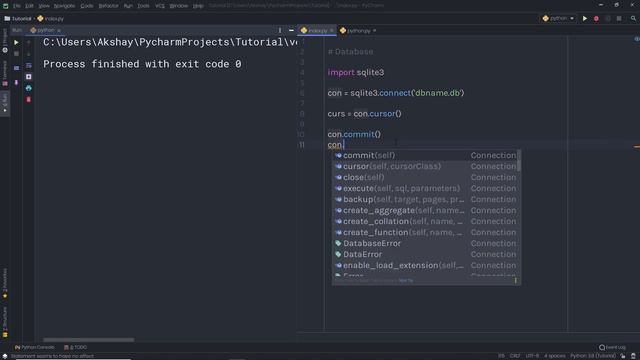The width and height of the screenshot is (640, 360).
Task: Click the curs = con.cursor() line
Action: tap(364, 114)
